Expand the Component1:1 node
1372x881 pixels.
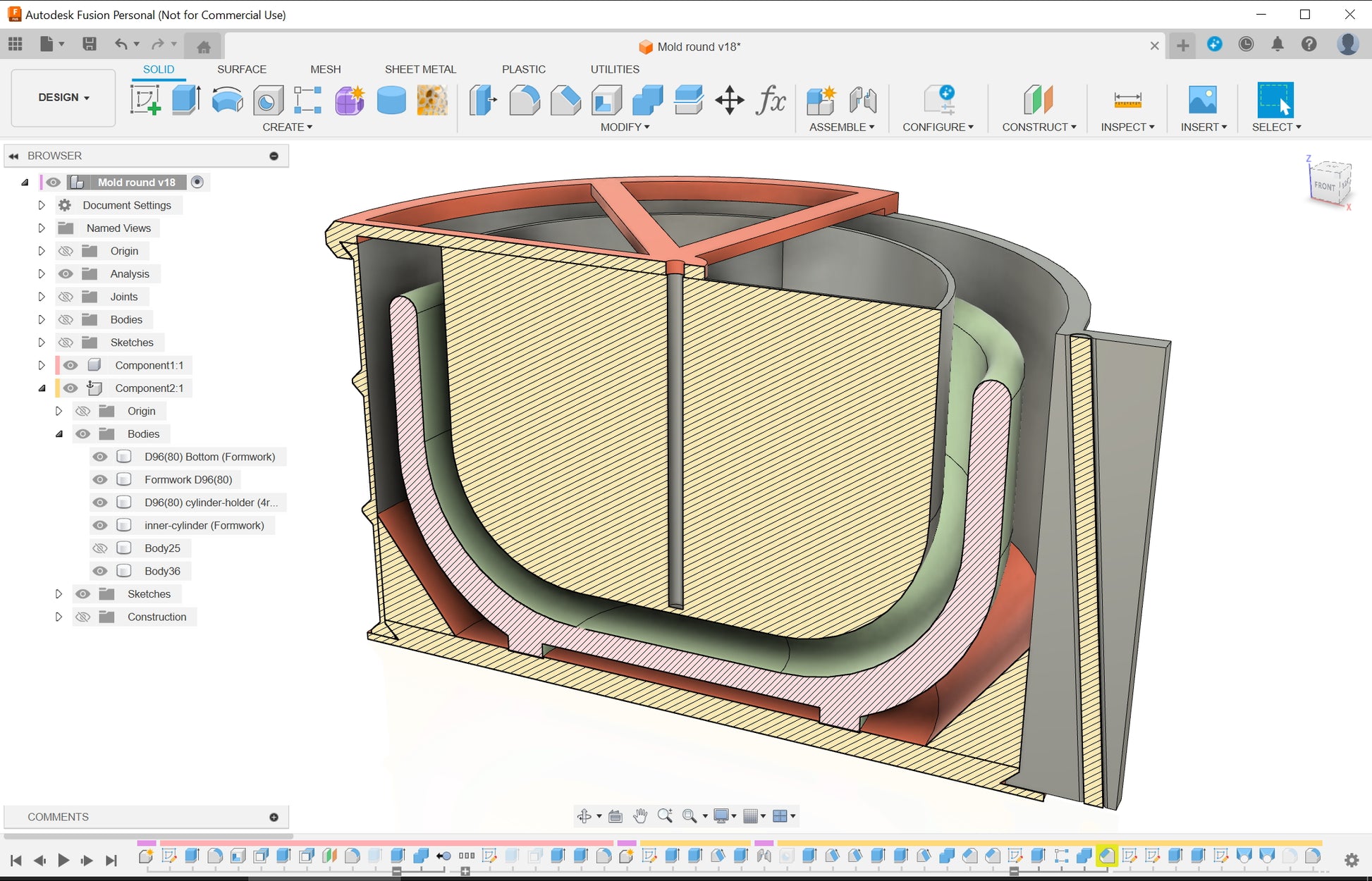click(x=42, y=365)
